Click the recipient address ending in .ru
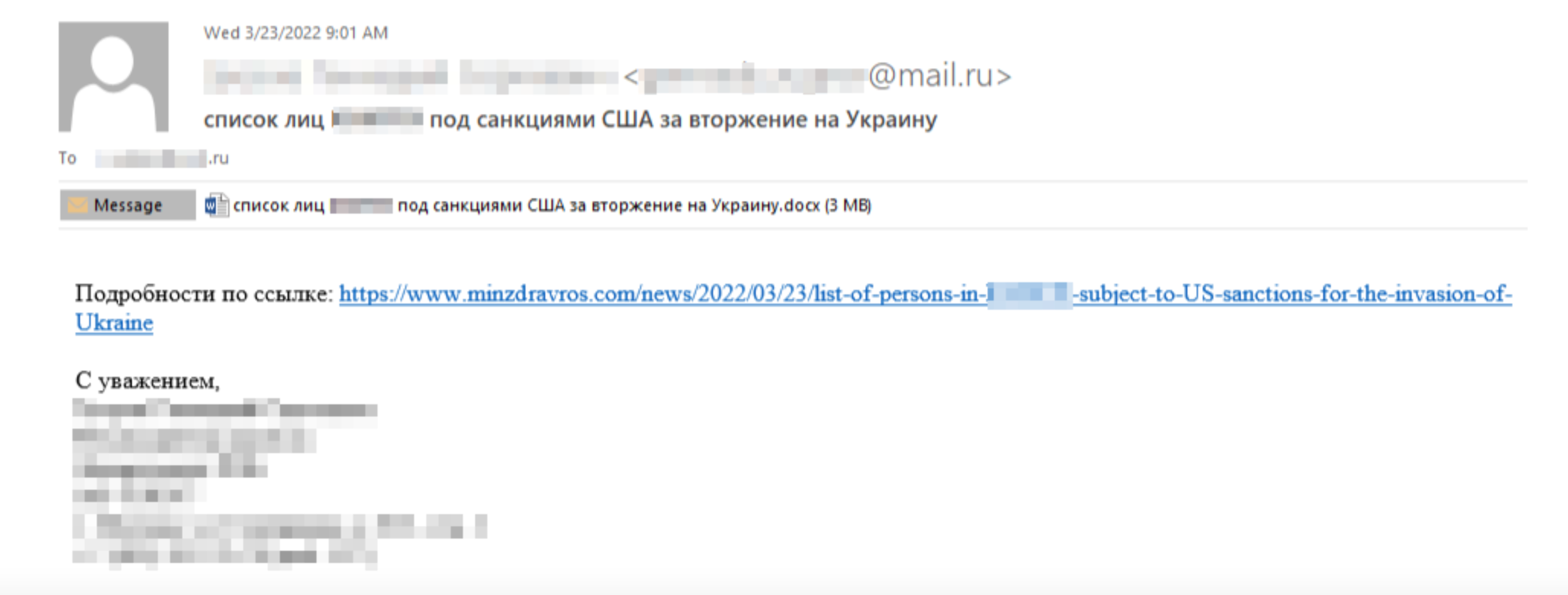The width and height of the screenshot is (1568, 595). pos(162,159)
